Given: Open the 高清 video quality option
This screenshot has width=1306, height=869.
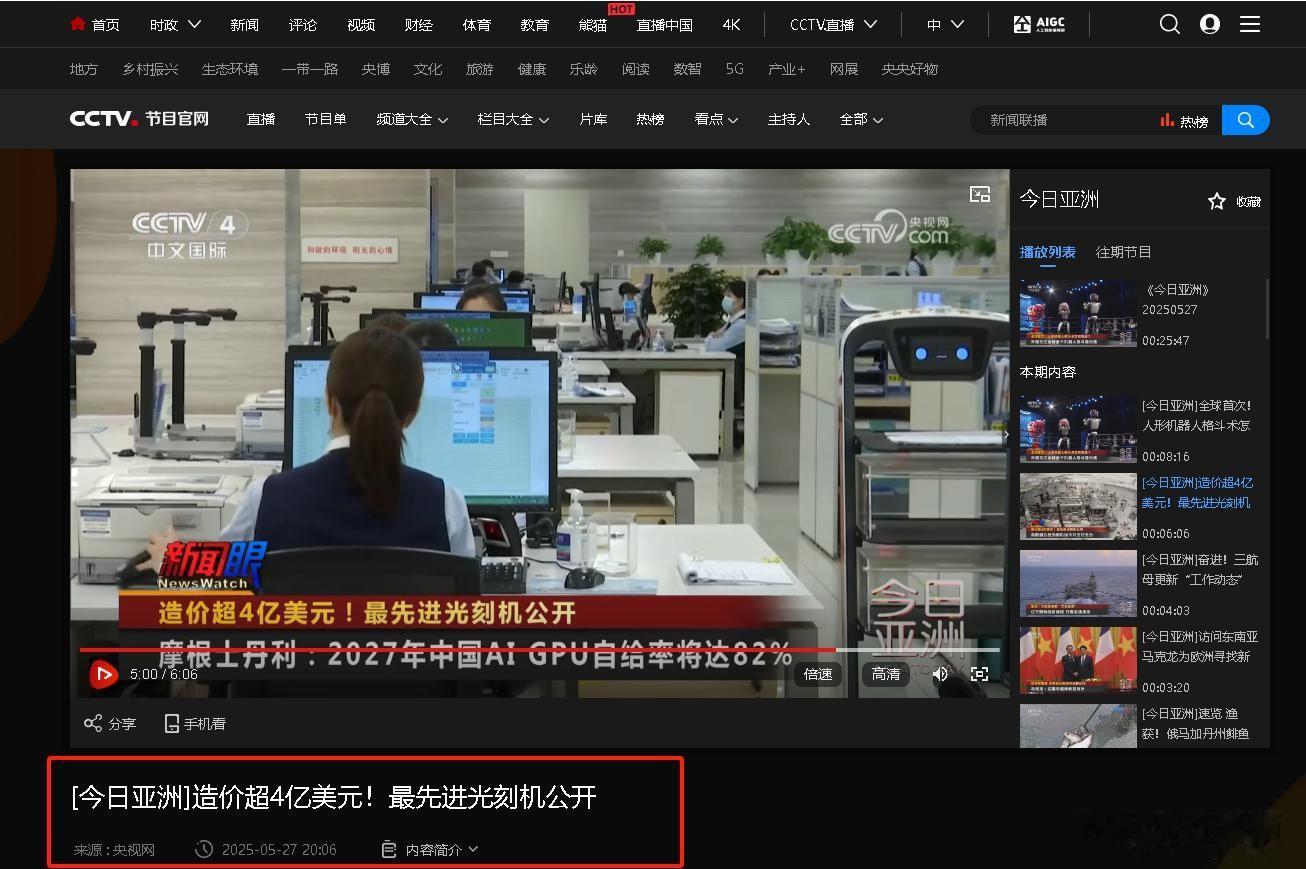Looking at the screenshot, I should 886,674.
